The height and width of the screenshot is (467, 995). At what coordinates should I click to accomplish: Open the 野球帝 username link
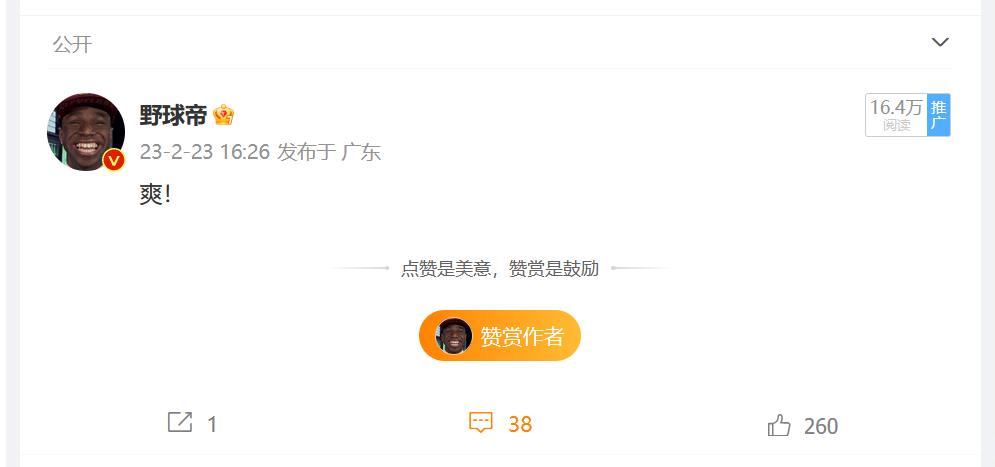173,115
